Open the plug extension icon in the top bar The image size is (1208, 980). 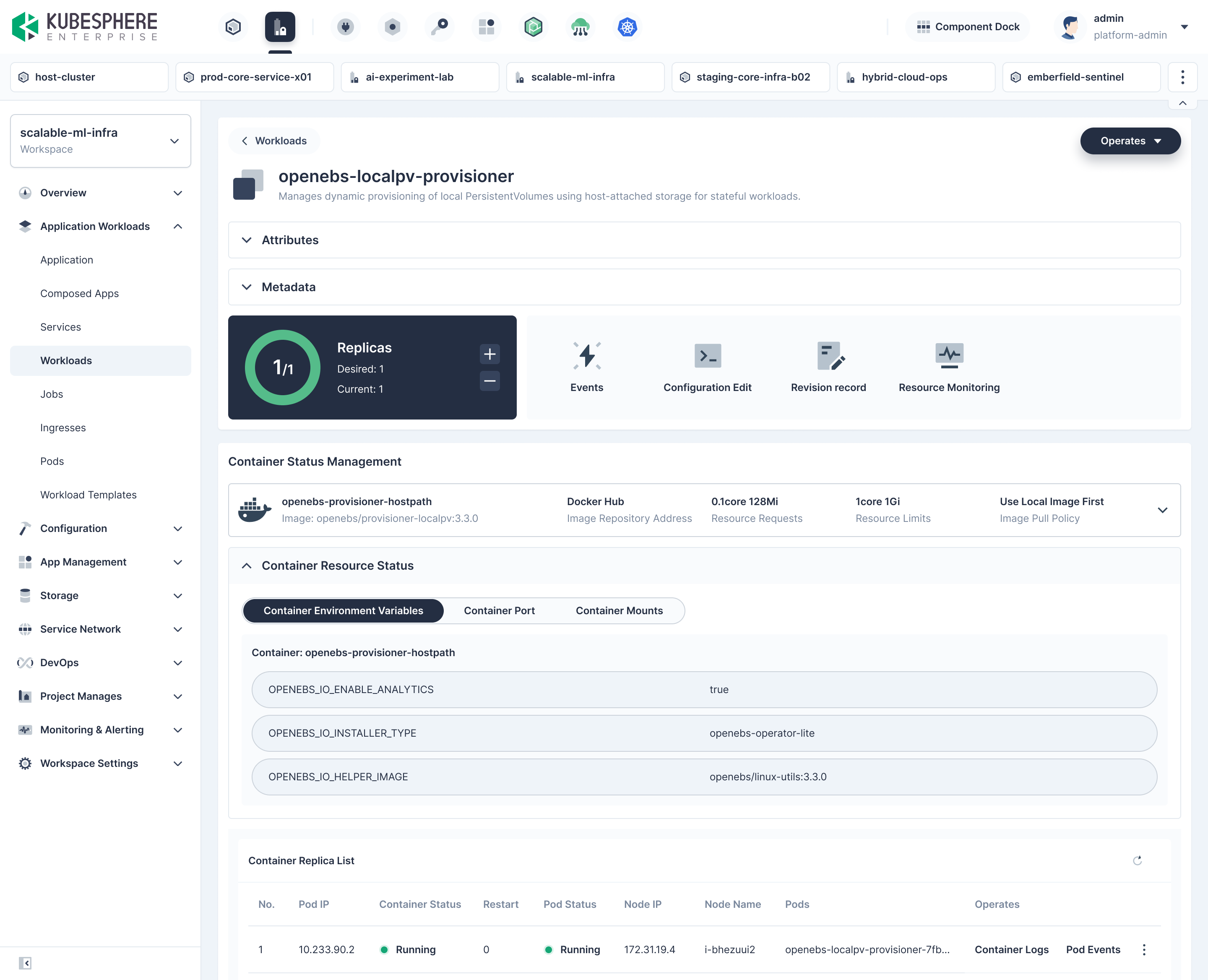pyautogui.click(x=346, y=26)
